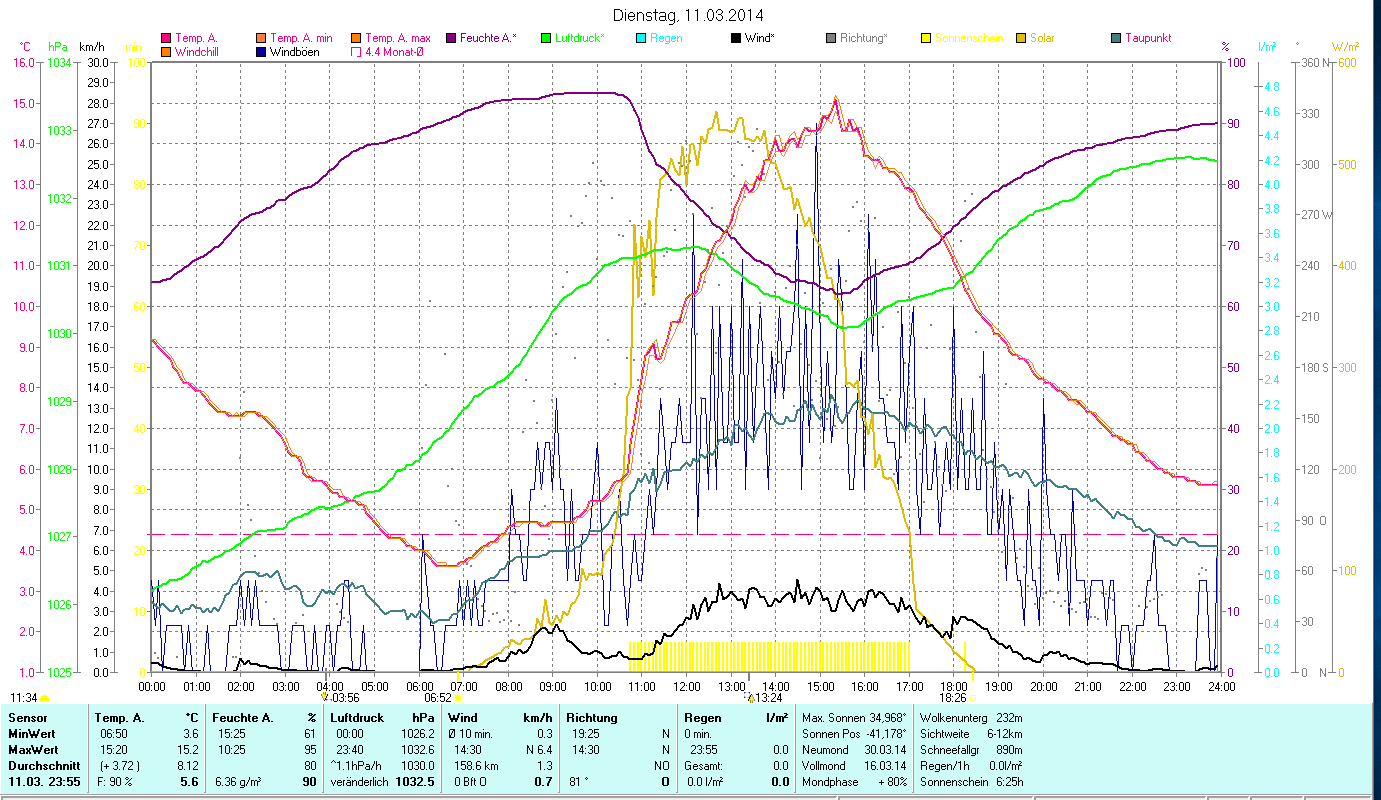Click the yellow Sonnenschein legend swatch
The image size is (1381, 800).
[926, 38]
